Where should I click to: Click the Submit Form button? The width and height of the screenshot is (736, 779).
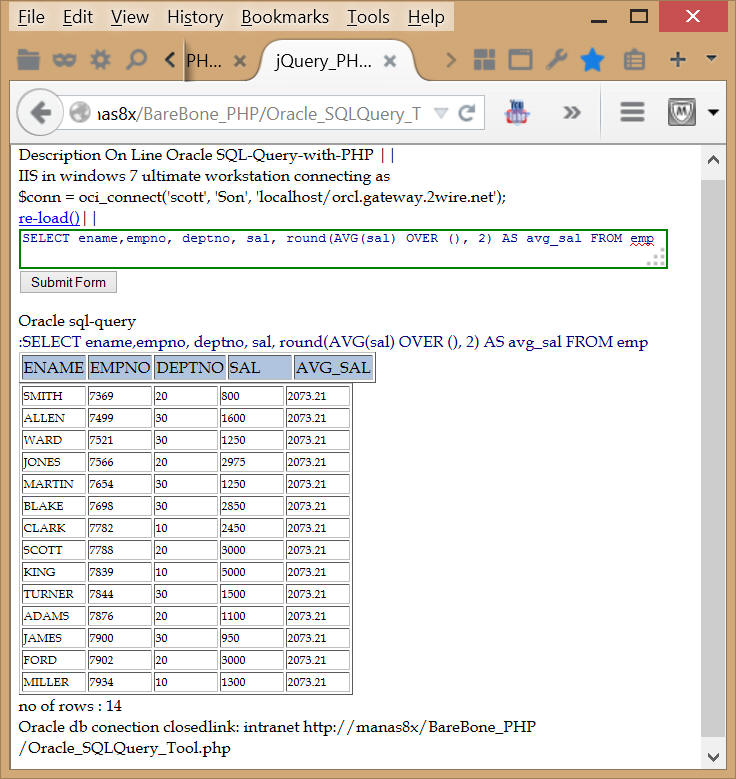[x=68, y=282]
